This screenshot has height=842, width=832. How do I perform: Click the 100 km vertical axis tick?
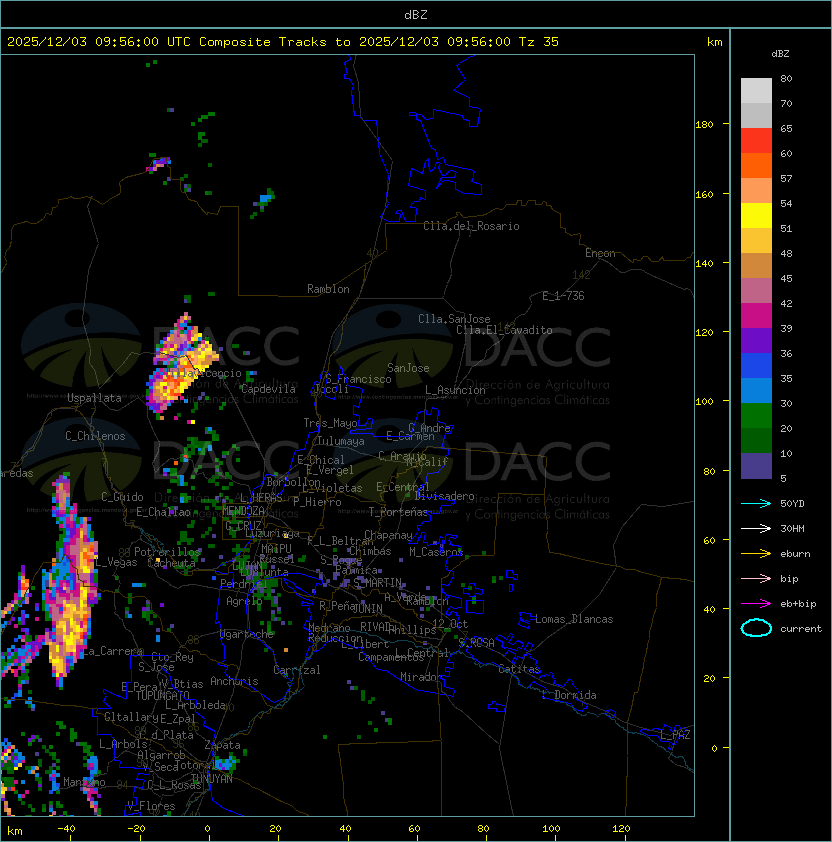[x=704, y=402]
